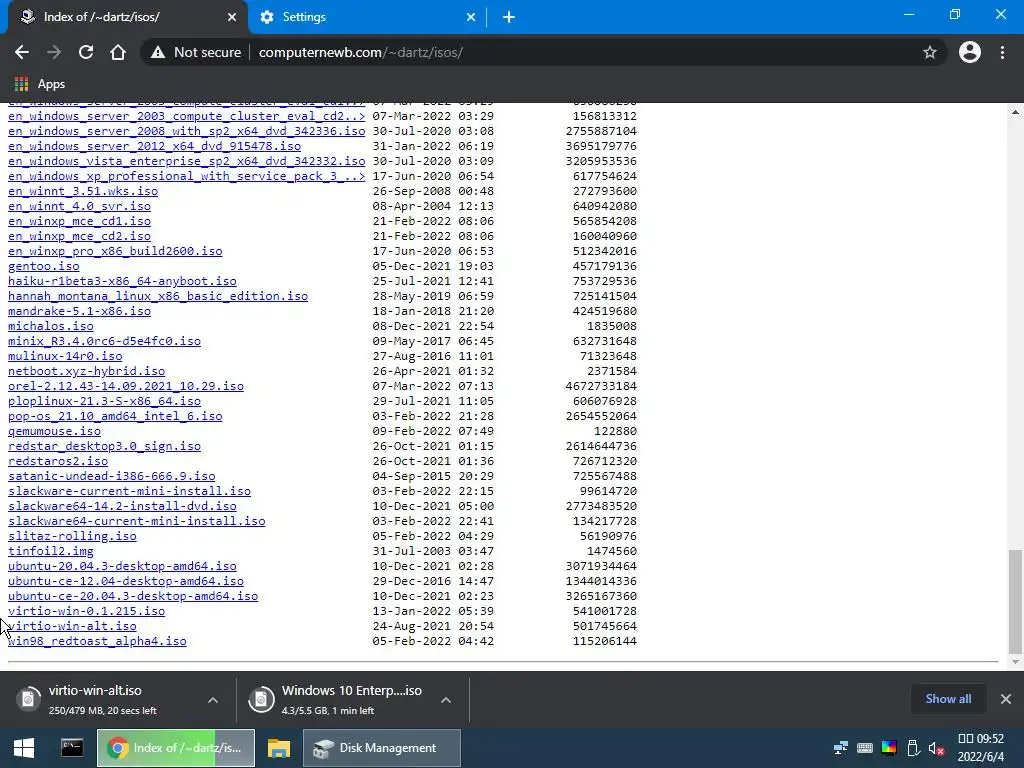Viewport: 1024px width, 768px height.
Task: Download haiku-r1beta3-x86_64-anyboot.iso
Action: click(122, 281)
